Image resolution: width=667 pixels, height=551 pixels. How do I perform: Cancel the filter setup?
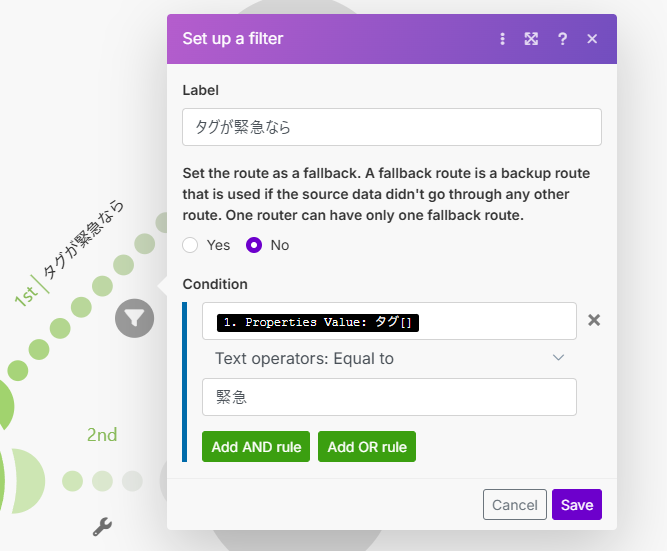514,505
